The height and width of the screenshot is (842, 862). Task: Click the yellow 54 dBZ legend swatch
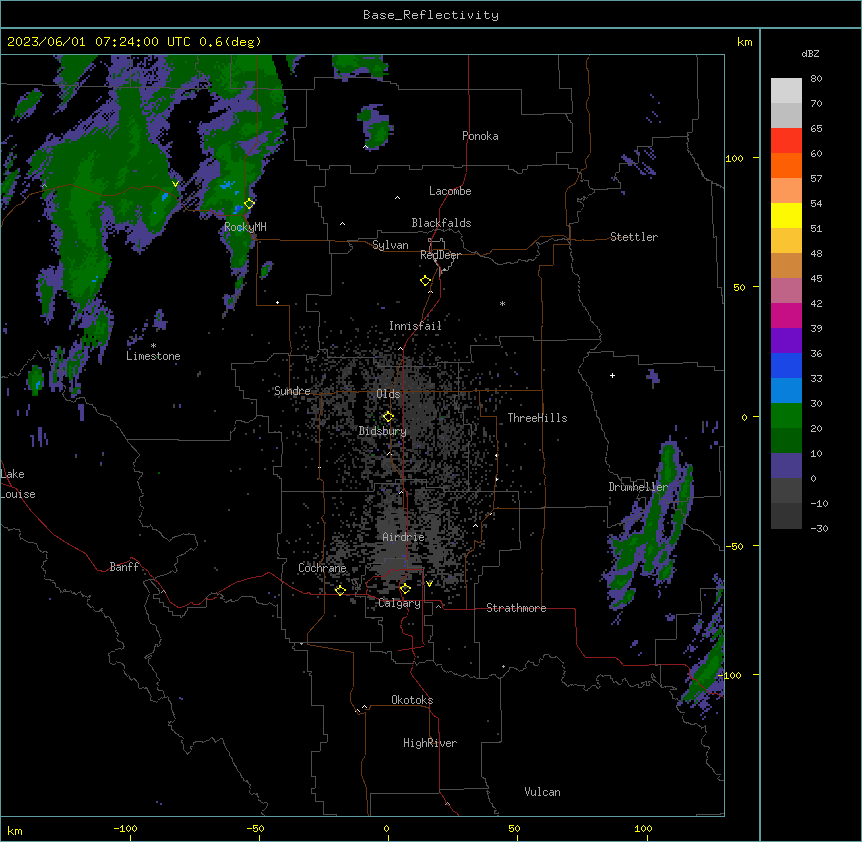point(786,215)
